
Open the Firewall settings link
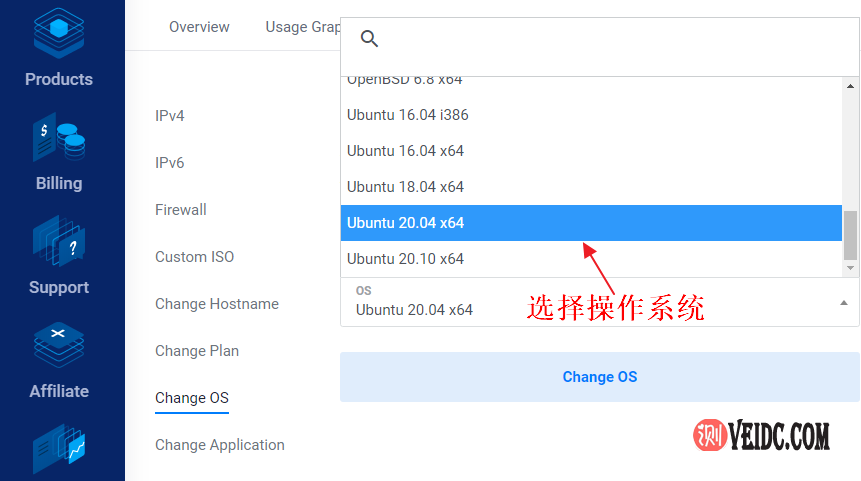[181, 210]
